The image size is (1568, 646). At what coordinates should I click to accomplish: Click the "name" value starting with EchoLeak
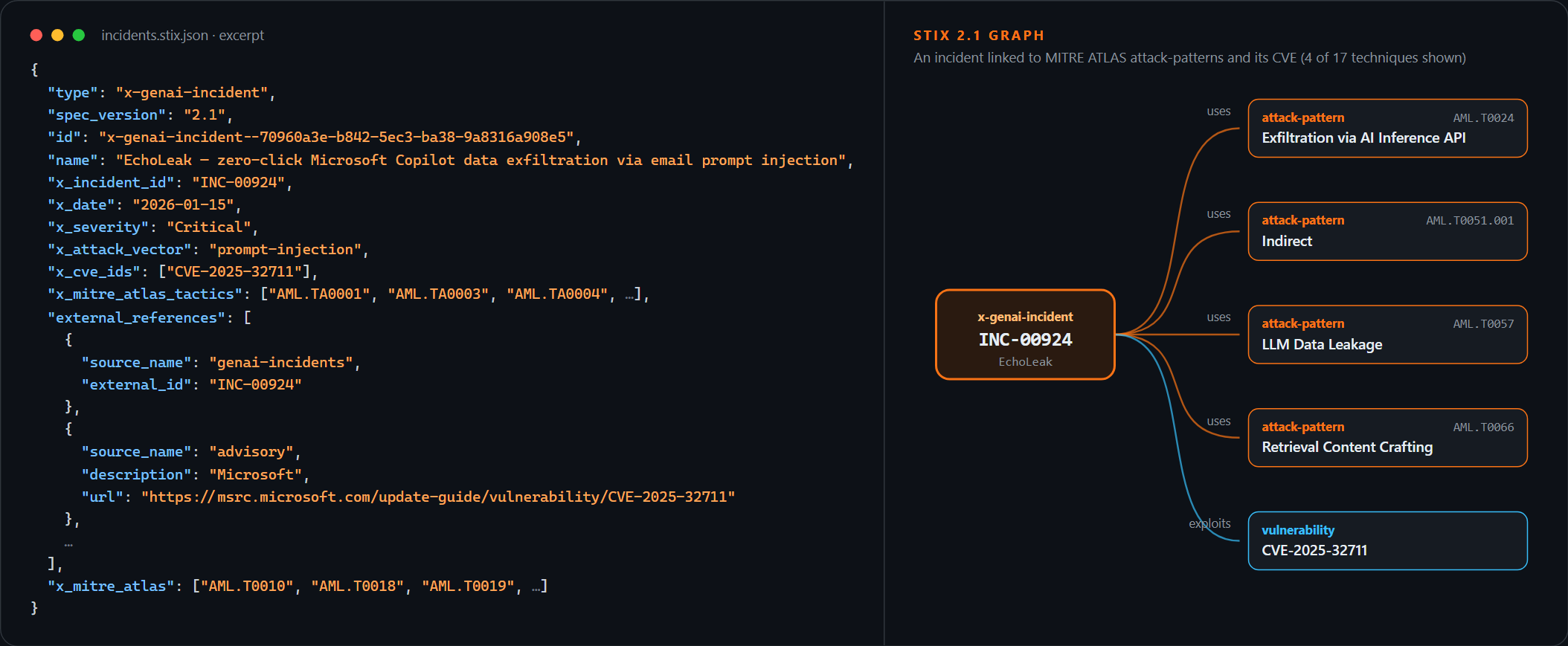(481, 160)
